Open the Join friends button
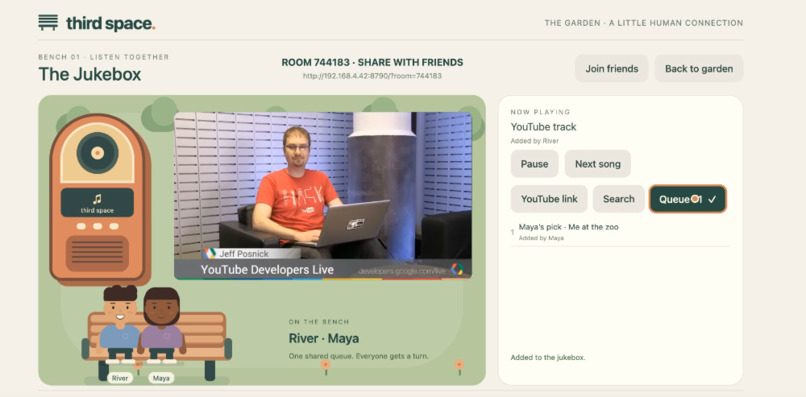 tap(612, 68)
